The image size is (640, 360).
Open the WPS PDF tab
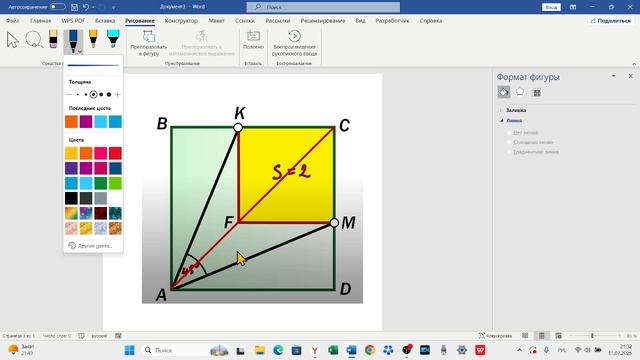[73, 20]
